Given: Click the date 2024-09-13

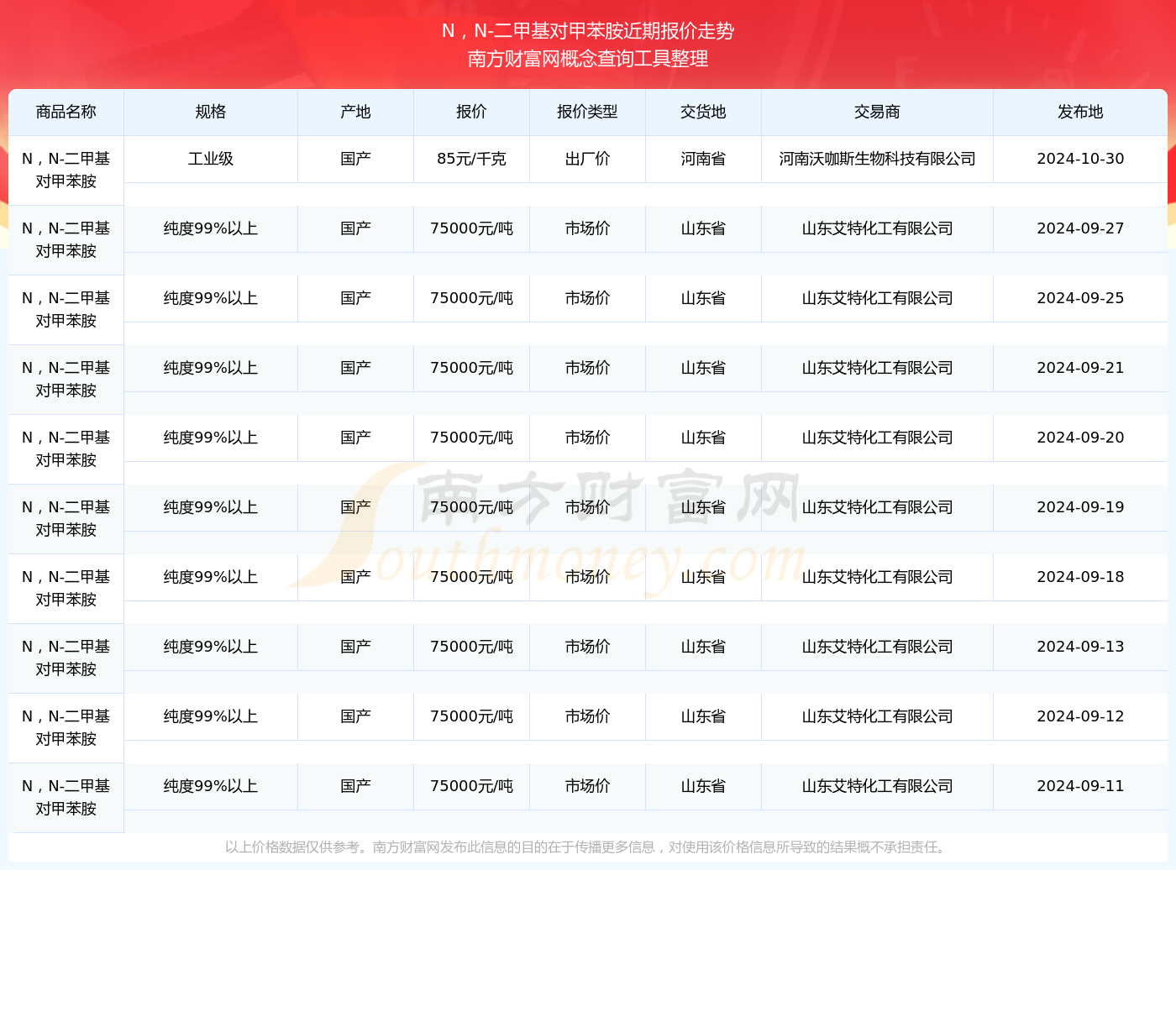Looking at the screenshot, I should pyautogui.click(x=1080, y=647).
